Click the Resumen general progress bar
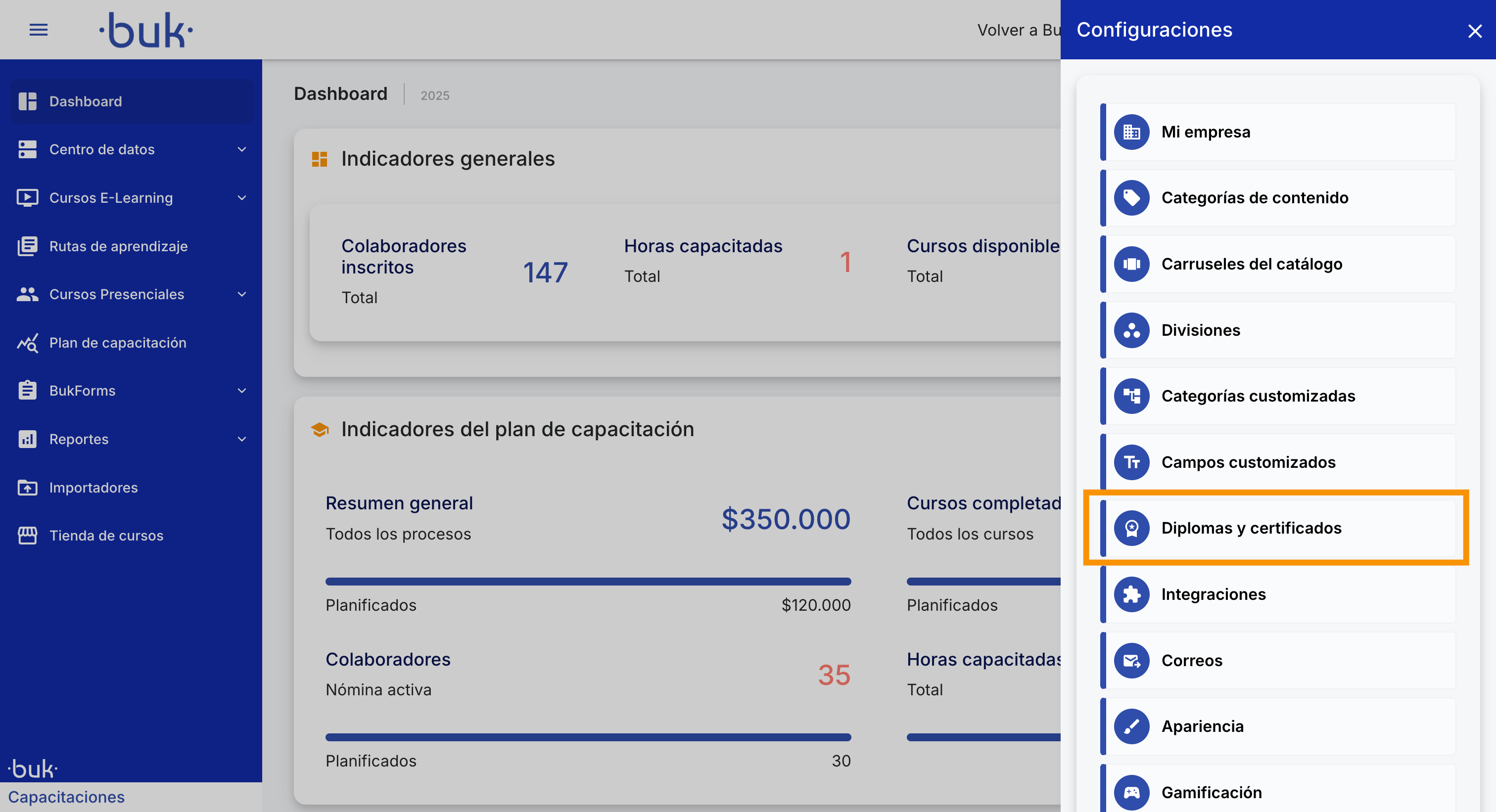The height and width of the screenshot is (812, 1496). tap(588, 581)
